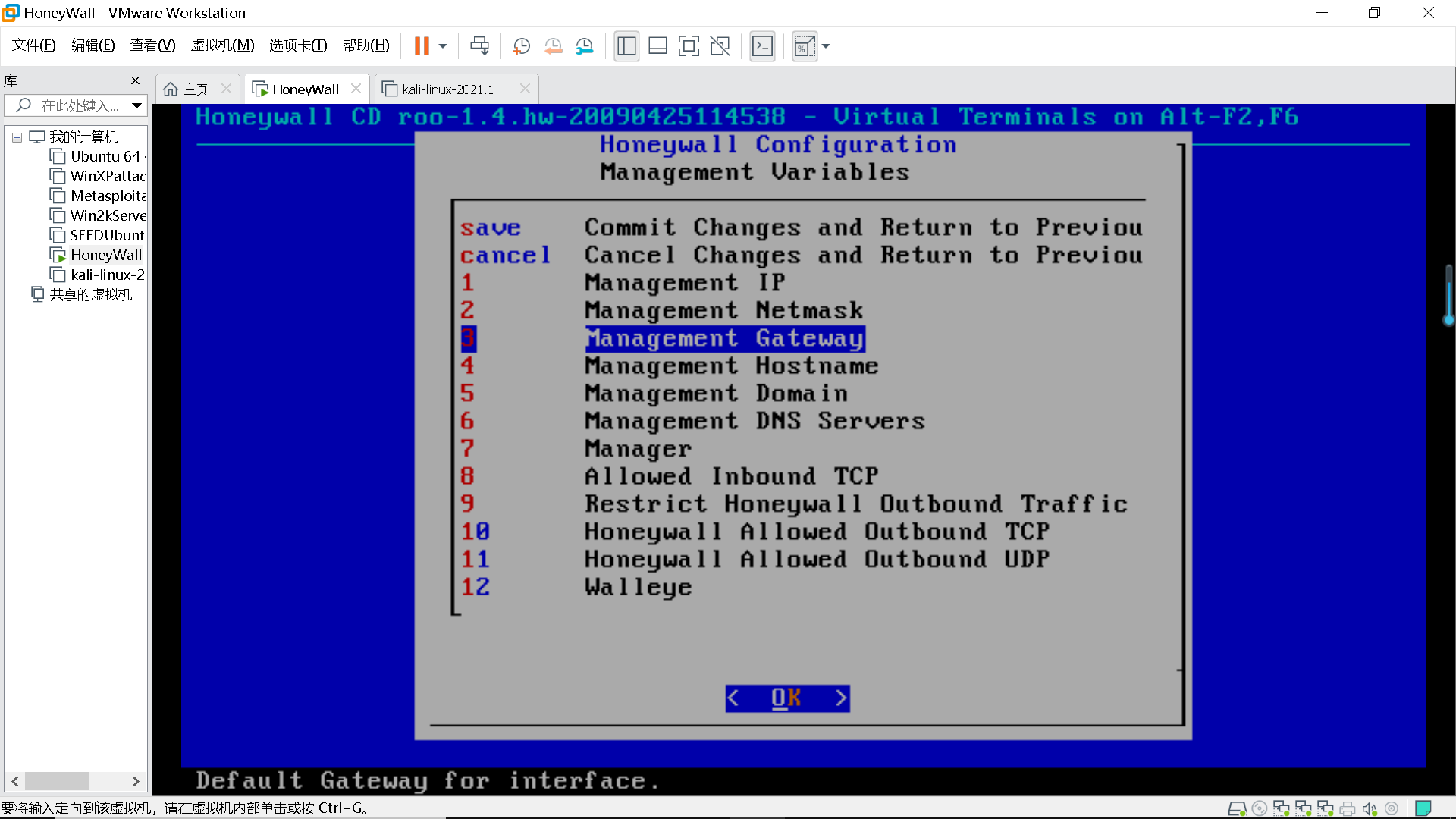
Task: Expand the stretch guest dropdown arrow
Action: pyautogui.click(x=826, y=46)
